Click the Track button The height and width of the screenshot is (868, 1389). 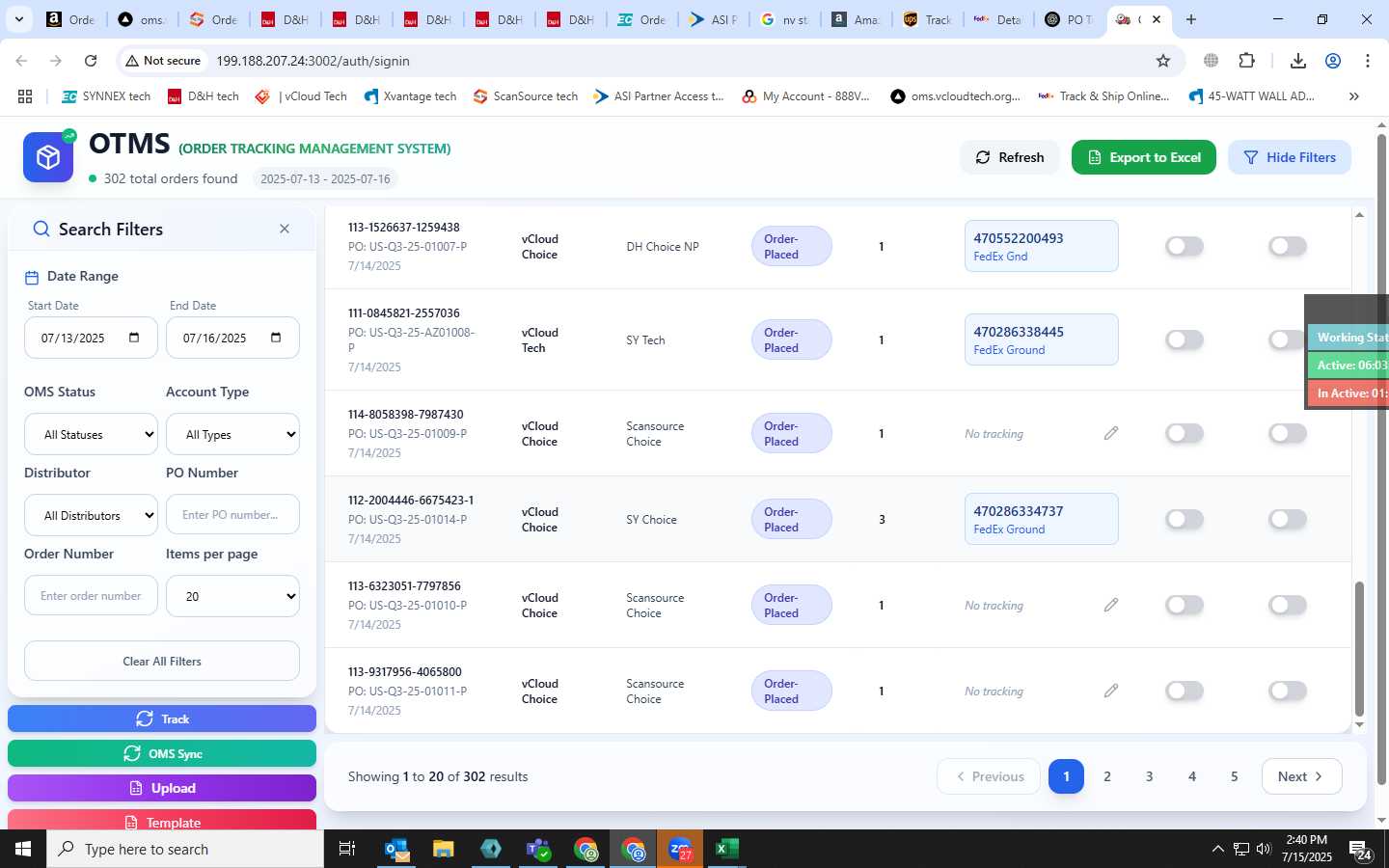click(x=162, y=719)
